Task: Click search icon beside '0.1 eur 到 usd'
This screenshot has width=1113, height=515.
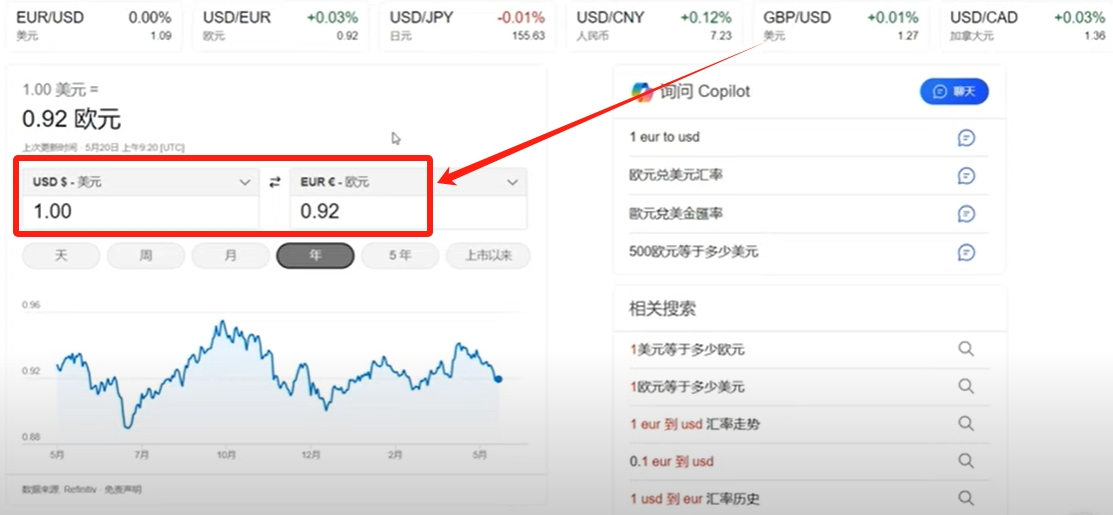Action: [965, 461]
